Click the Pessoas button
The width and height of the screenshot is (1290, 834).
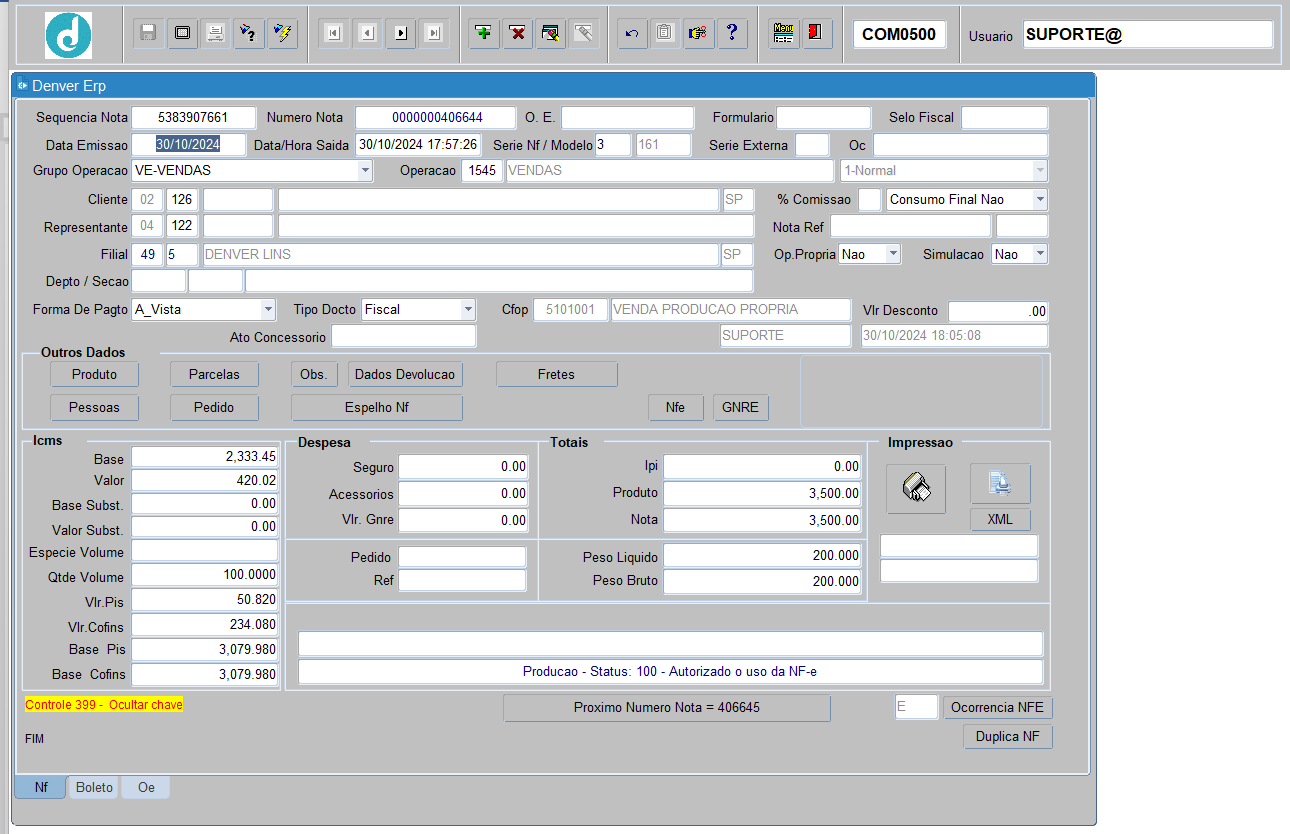pos(94,407)
